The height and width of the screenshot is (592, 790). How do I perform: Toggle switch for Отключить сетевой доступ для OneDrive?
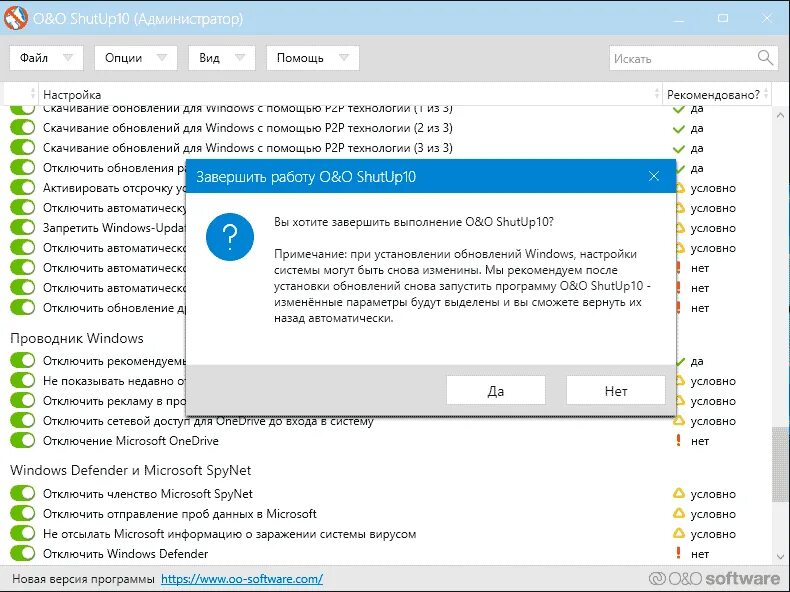click(x=22, y=420)
